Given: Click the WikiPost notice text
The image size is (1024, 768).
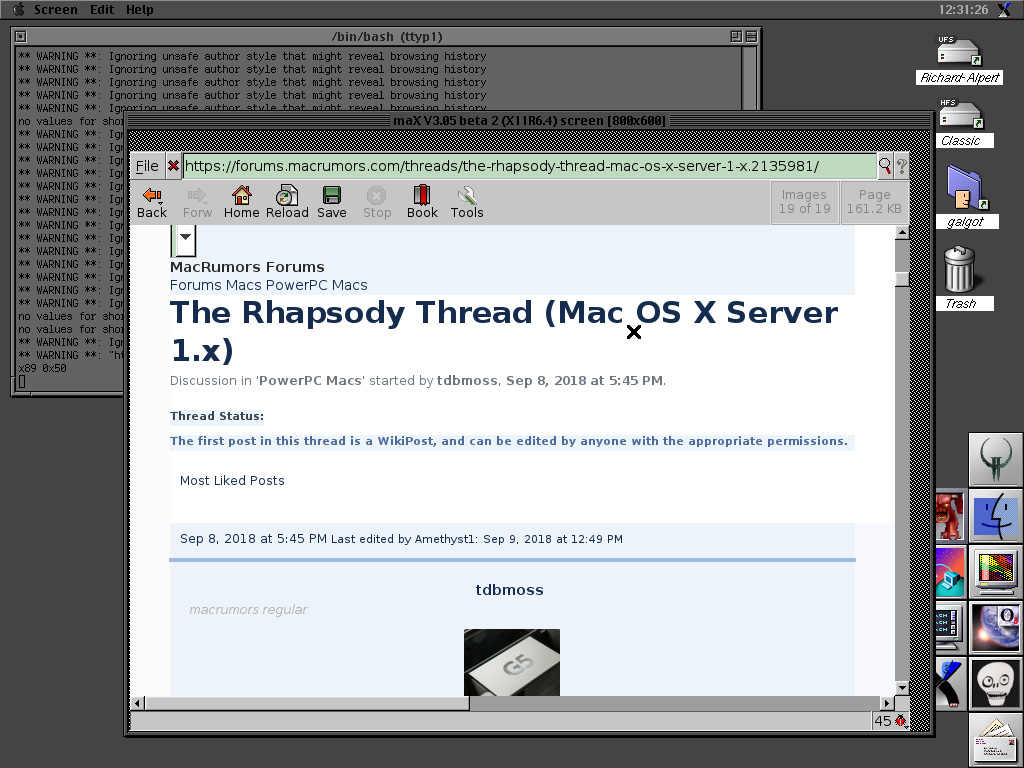Looking at the screenshot, I should [509, 441].
